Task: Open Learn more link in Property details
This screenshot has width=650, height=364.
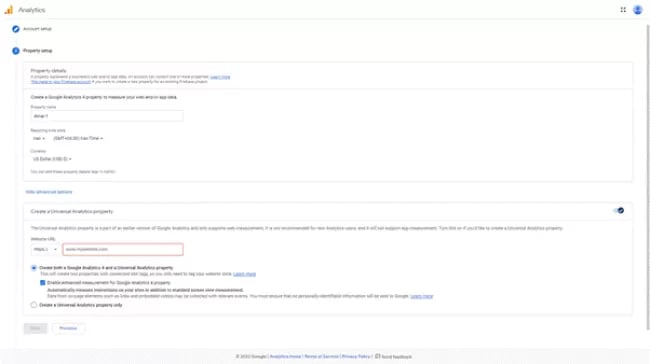Action: tap(220, 77)
